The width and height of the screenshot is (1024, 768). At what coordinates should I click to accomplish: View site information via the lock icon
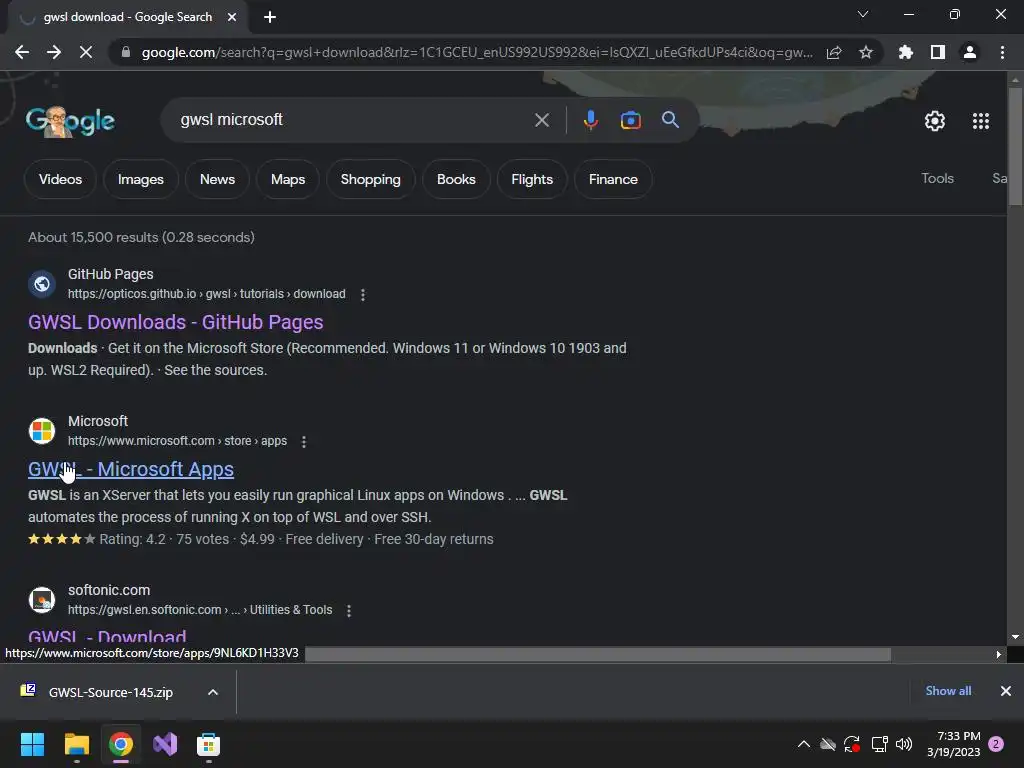click(x=125, y=52)
